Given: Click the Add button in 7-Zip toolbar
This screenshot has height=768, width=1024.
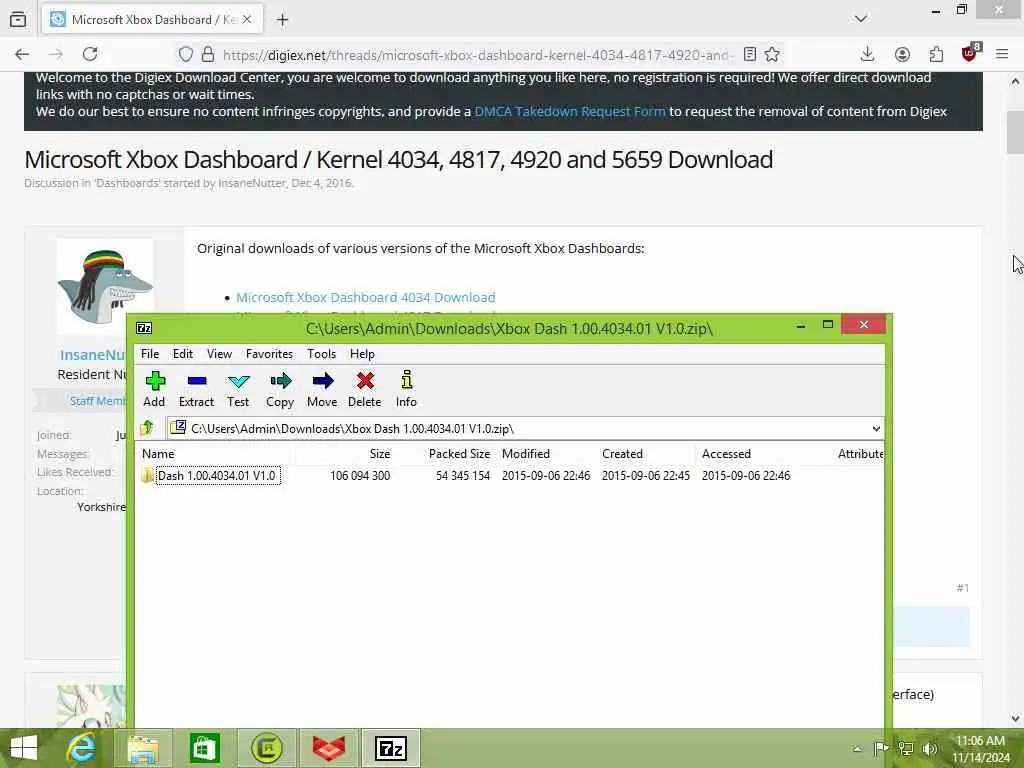Looking at the screenshot, I should click(154, 389).
